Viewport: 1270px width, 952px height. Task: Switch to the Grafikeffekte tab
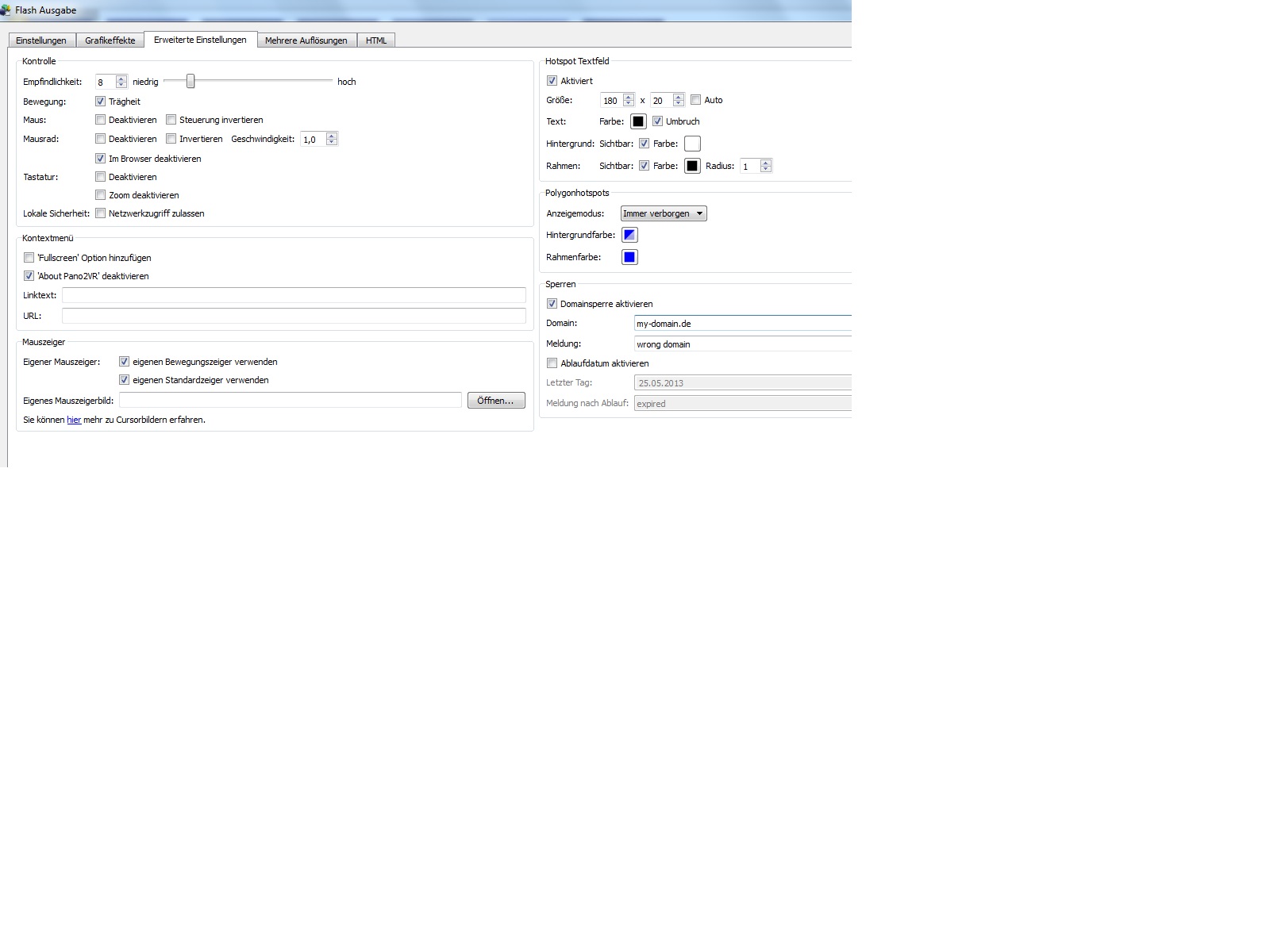point(110,40)
